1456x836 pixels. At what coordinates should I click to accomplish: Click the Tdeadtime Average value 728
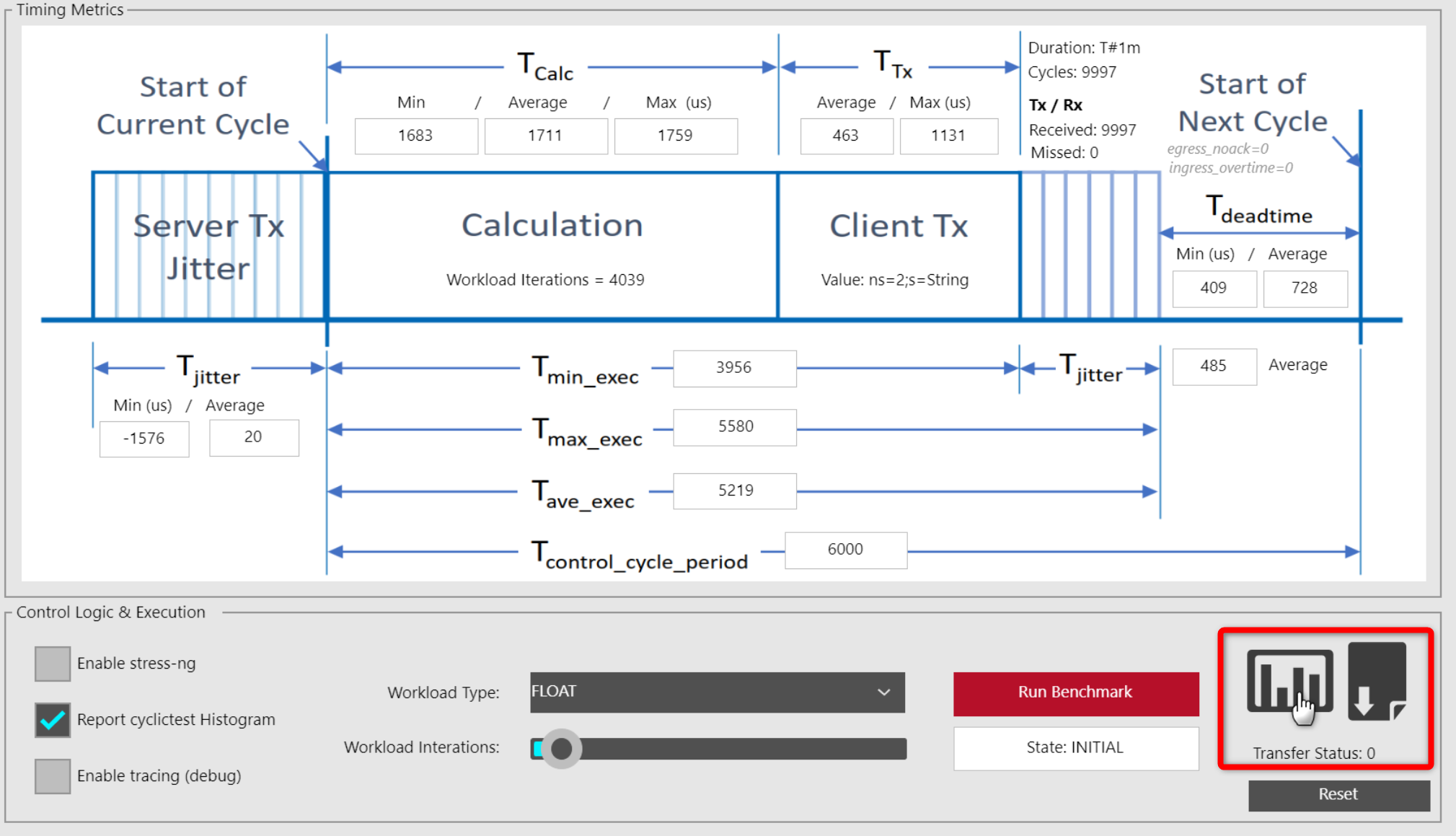pyautogui.click(x=1305, y=289)
